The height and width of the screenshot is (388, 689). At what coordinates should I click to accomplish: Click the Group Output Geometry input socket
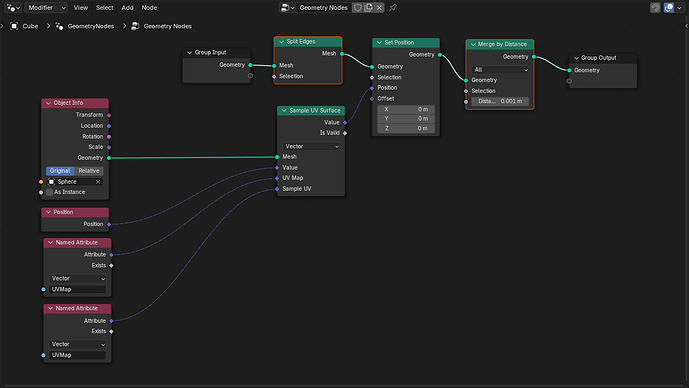click(x=569, y=70)
